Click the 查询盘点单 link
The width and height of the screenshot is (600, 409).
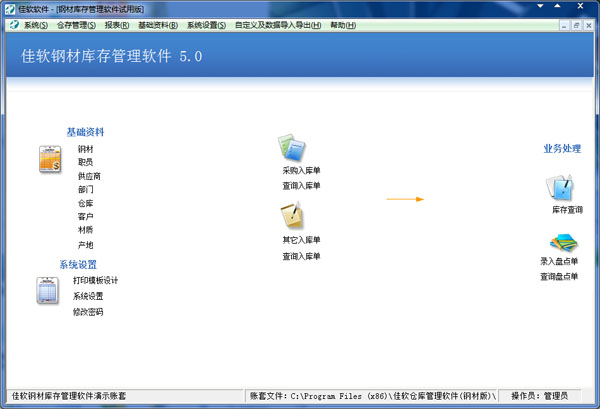tap(559, 276)
